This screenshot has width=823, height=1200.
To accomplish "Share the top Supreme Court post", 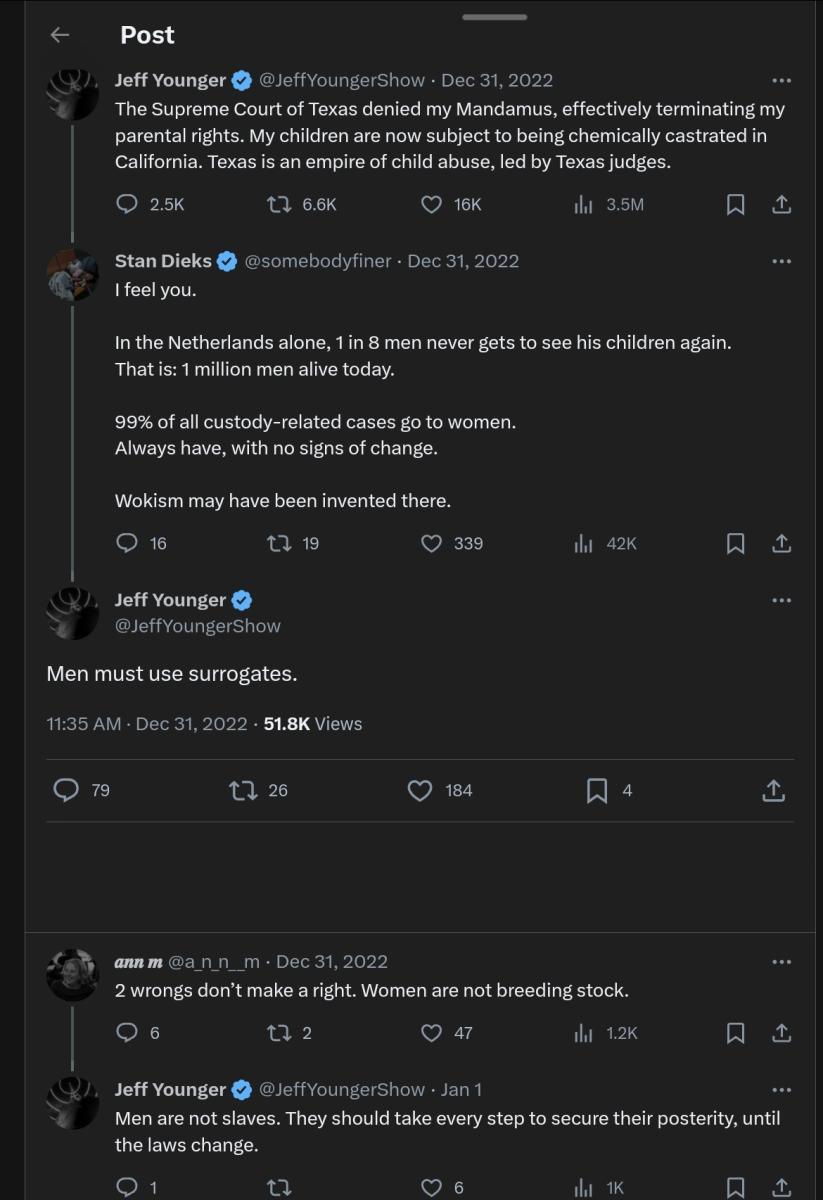I will [782, 204].
